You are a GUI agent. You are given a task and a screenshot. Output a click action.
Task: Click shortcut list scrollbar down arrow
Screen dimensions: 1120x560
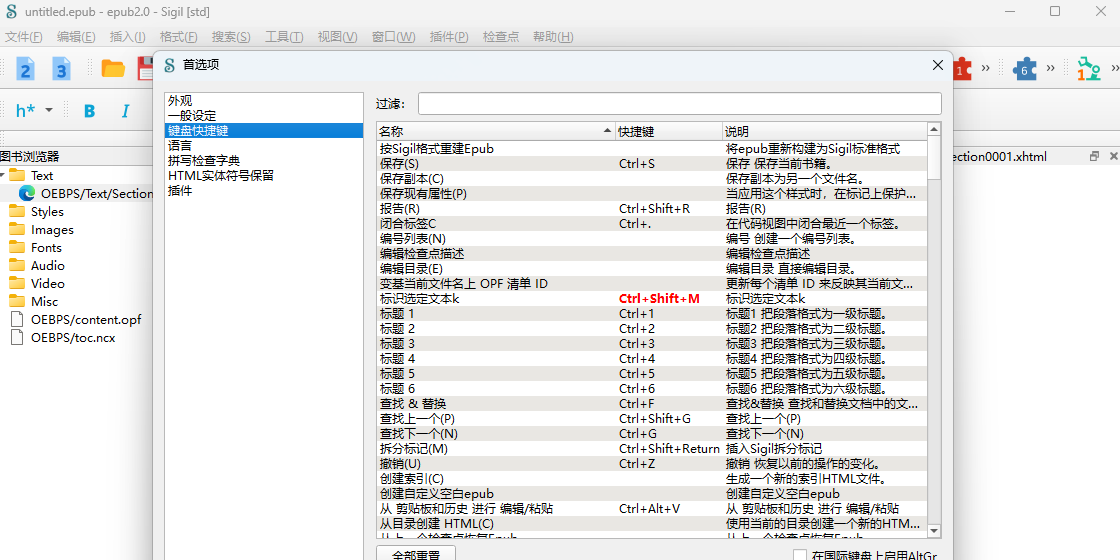(934, 531)
